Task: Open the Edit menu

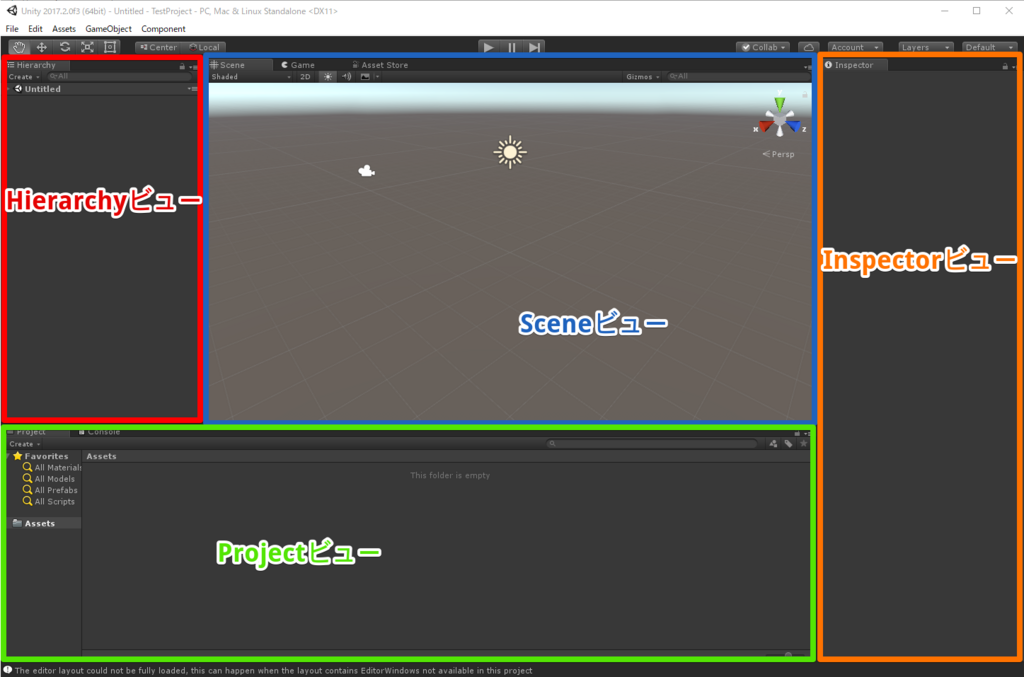Action: 35,29
